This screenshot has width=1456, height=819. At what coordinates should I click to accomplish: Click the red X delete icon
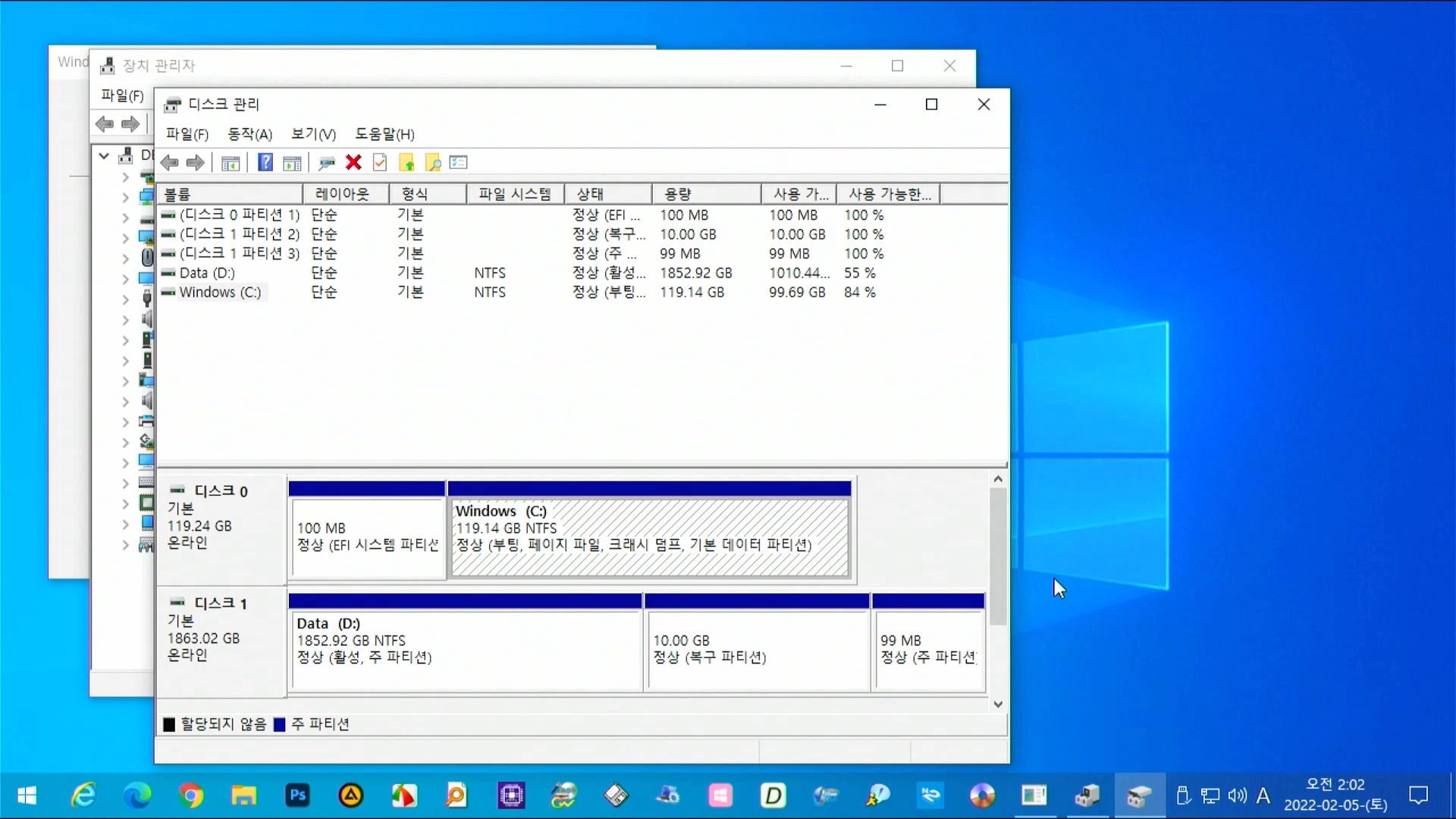353,162
